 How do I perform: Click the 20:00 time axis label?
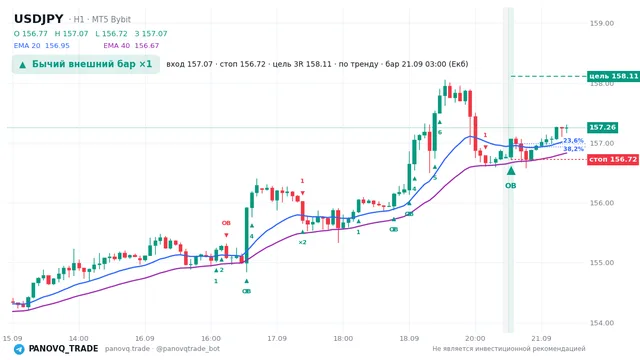tap(475, 338)
